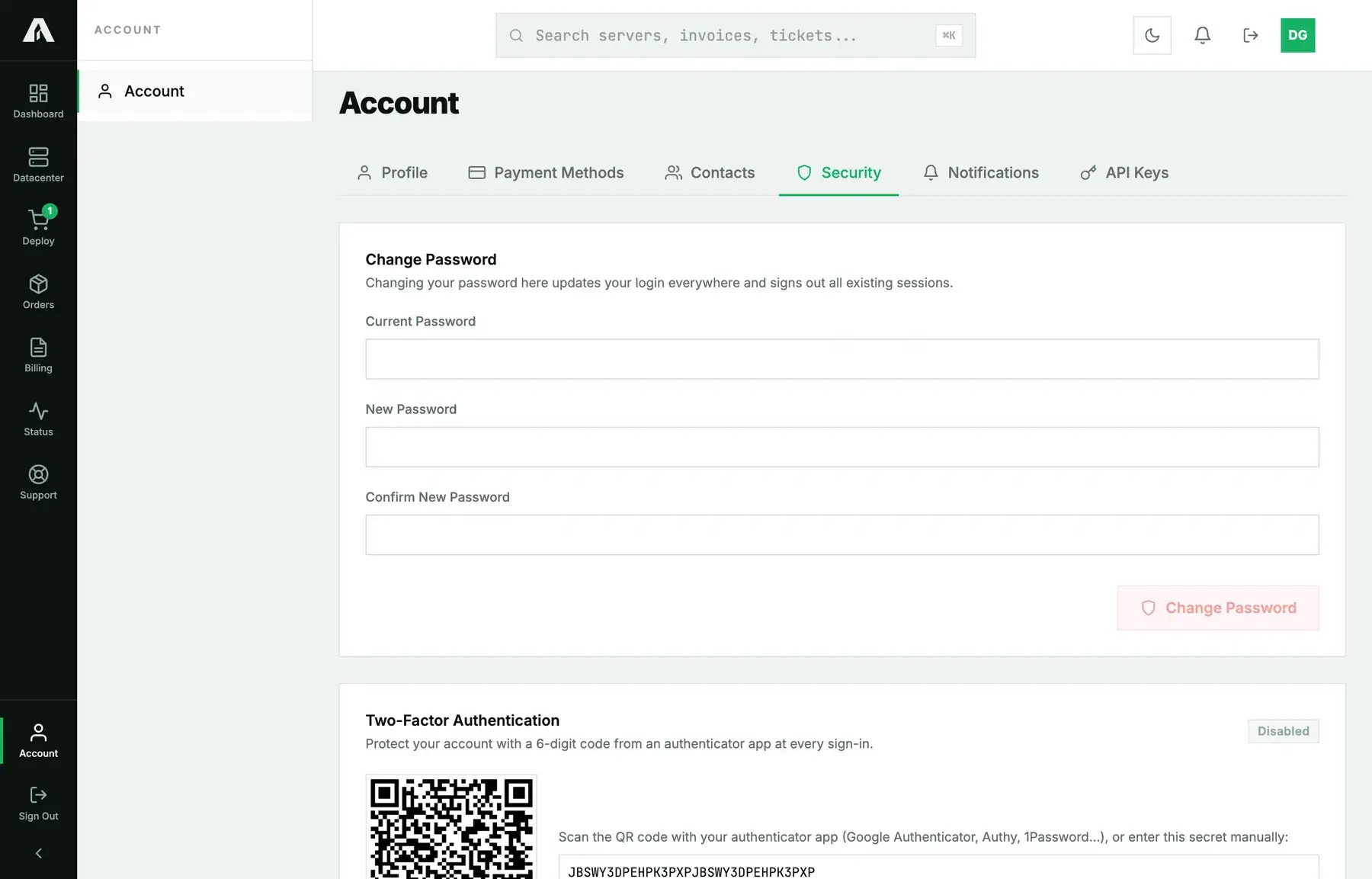Click the company logo in the sidebar
Viewport: 1372px width, 879px height.
[x=38, y=30]
